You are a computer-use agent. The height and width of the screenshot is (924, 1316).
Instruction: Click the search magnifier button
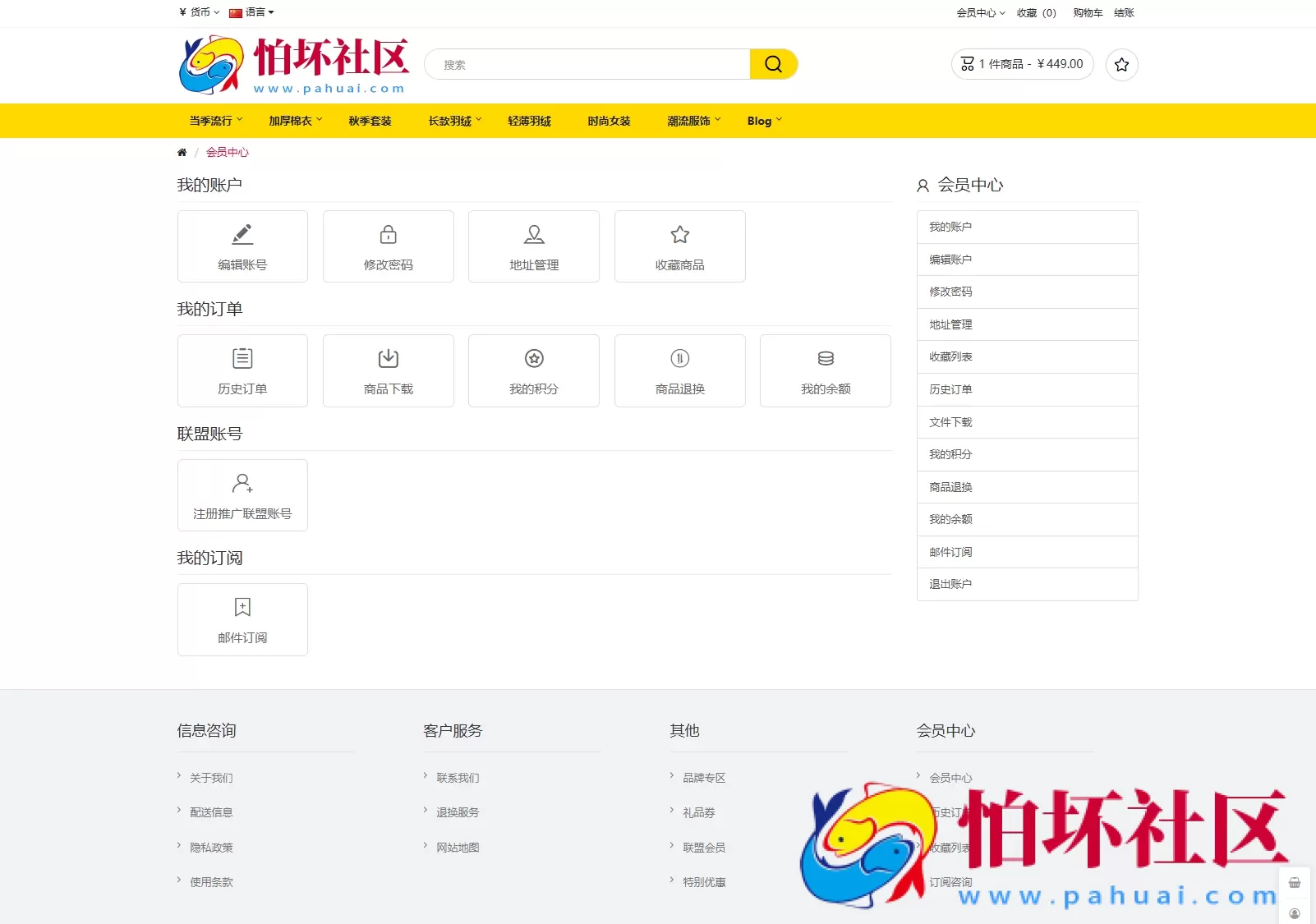pos(773,63)
